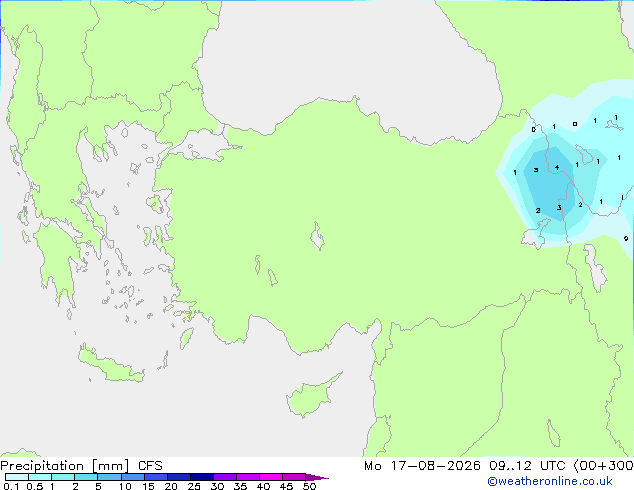This screenshot has height=490, width=634.
Task: Click the legend tick label '25'
Action: click(x=194, y=486)
